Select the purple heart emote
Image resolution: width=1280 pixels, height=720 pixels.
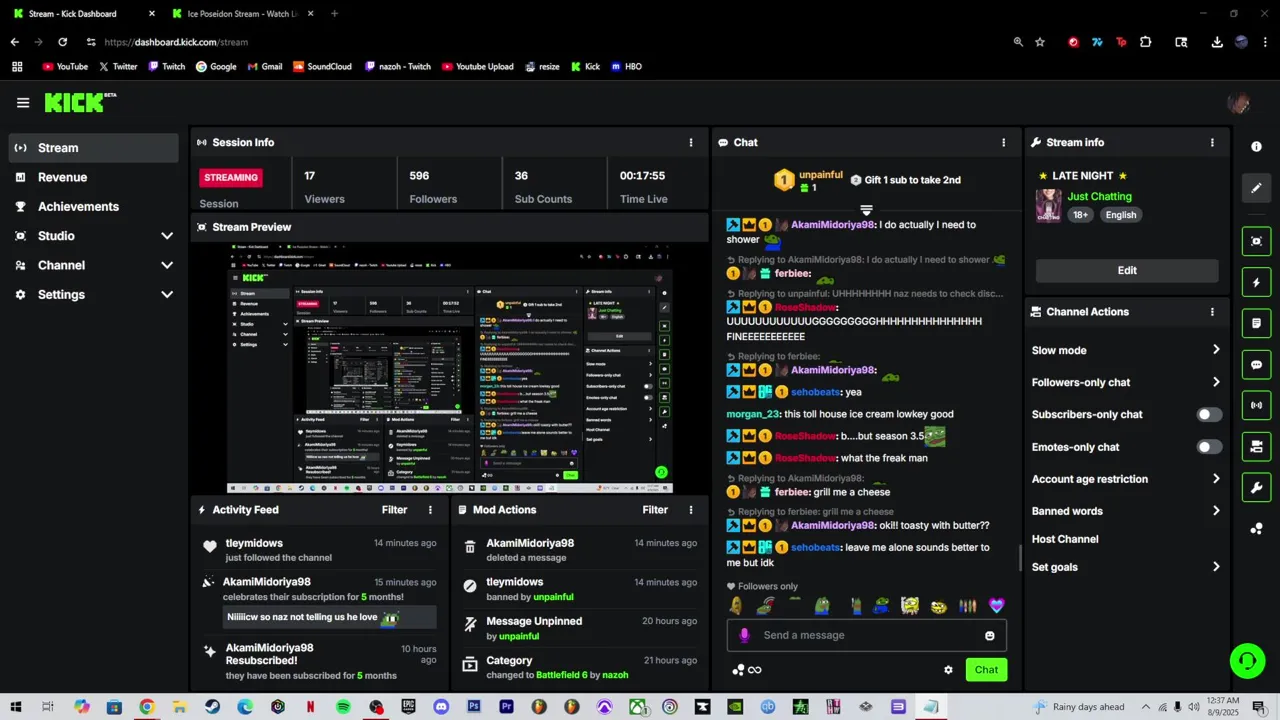point(996,605)
